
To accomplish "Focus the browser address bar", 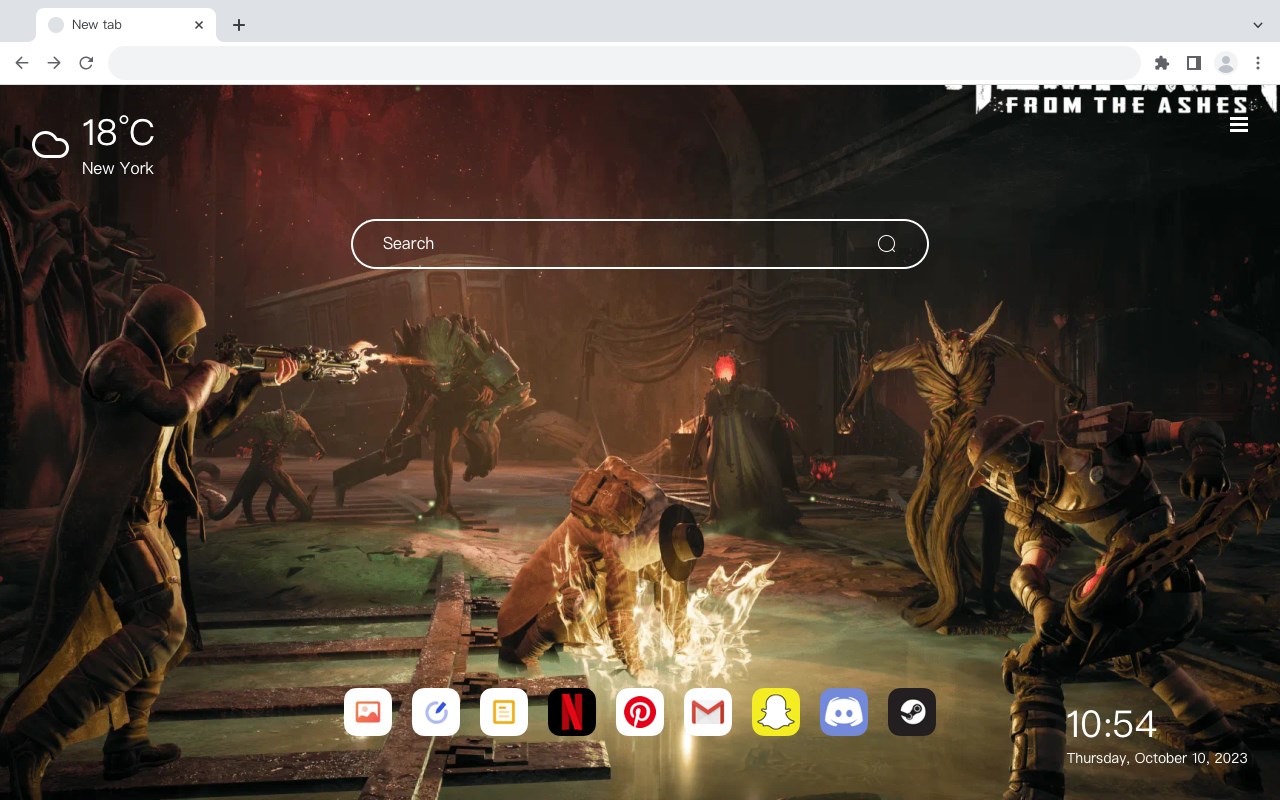I will point(624,63).
